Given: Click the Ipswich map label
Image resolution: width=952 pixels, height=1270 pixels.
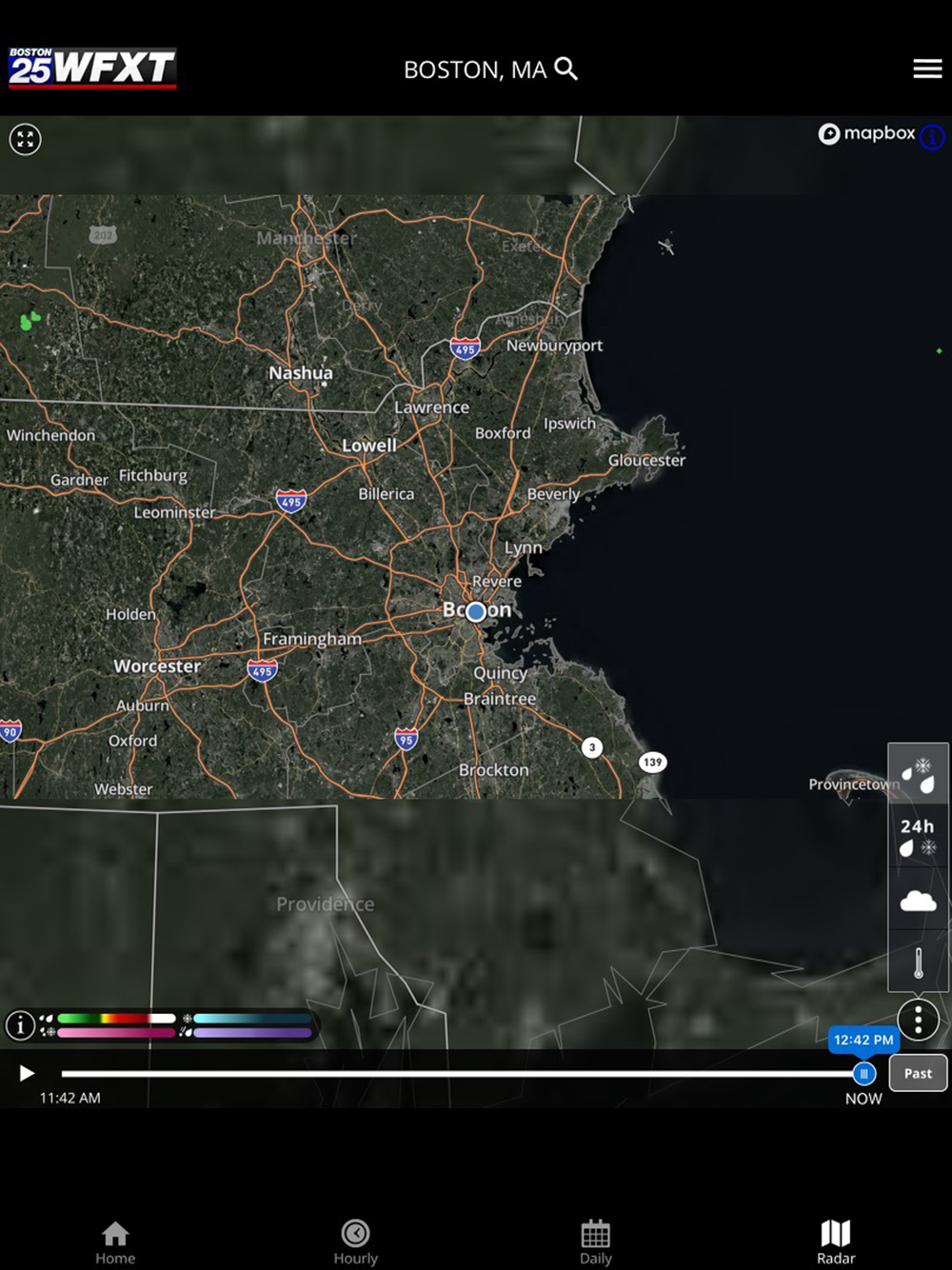Looking at the screenshot, I should tap(570, 424).
